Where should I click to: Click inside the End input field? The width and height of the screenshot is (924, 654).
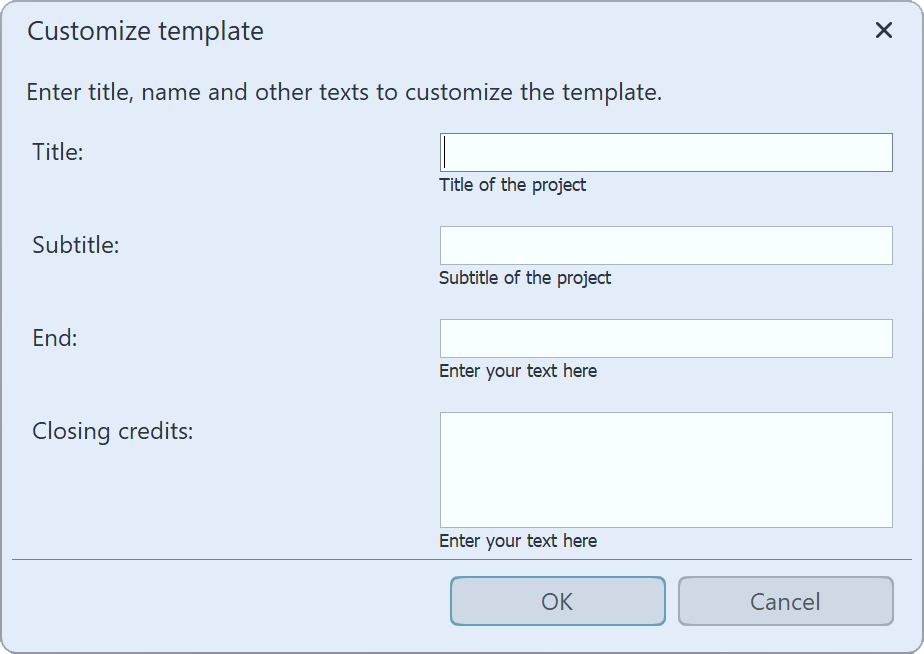(x=665, y=338)
